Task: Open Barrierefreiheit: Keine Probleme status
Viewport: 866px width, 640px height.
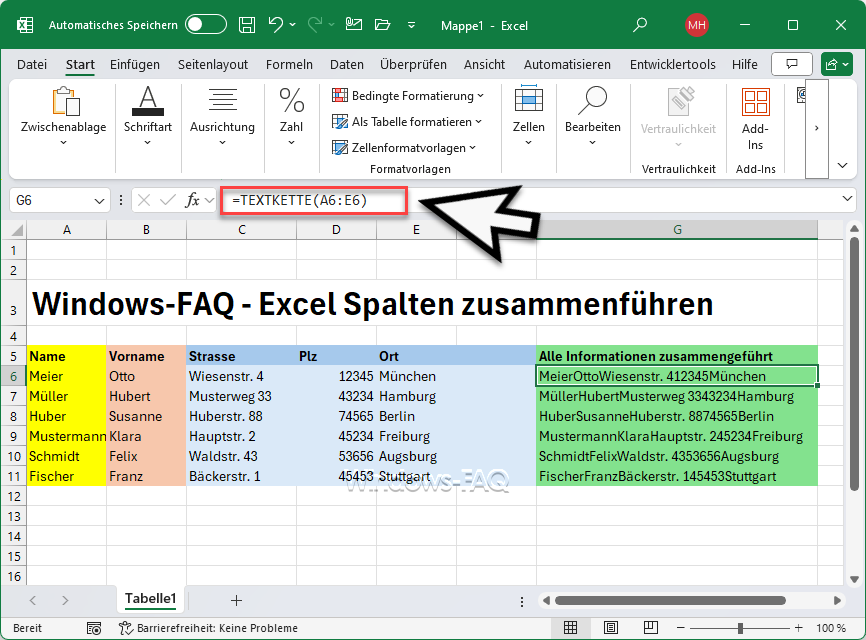Action: 209,628
